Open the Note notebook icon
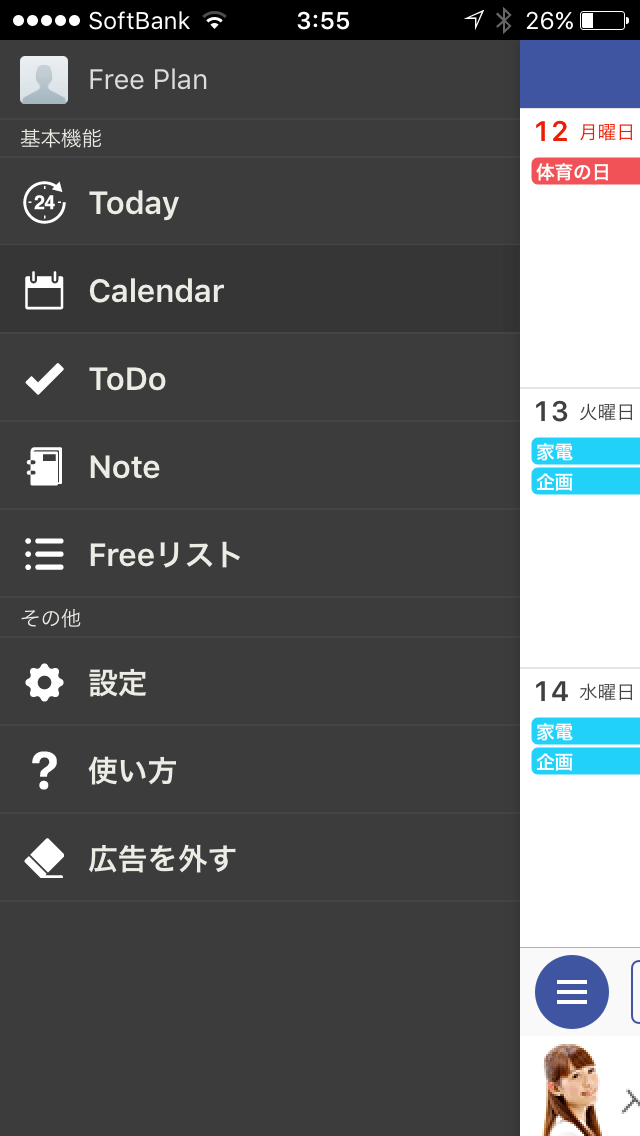Screen dimensions: 640x1136 (x=44, y=467)
